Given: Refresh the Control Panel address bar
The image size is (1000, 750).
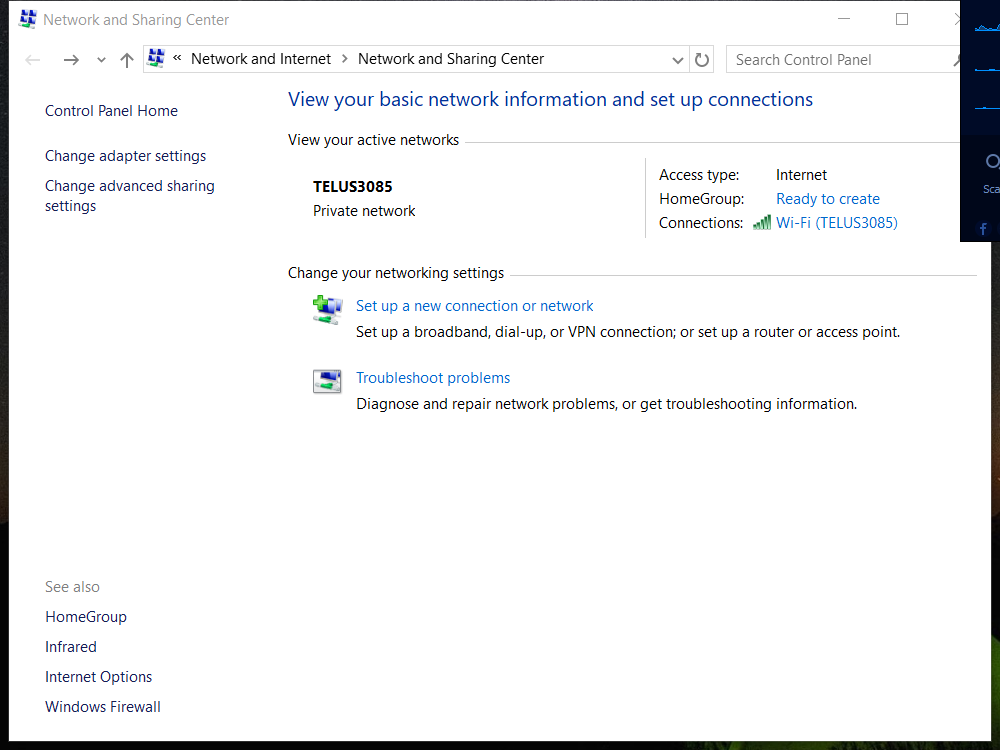Looking at the screenshot, I should [702, 60].
